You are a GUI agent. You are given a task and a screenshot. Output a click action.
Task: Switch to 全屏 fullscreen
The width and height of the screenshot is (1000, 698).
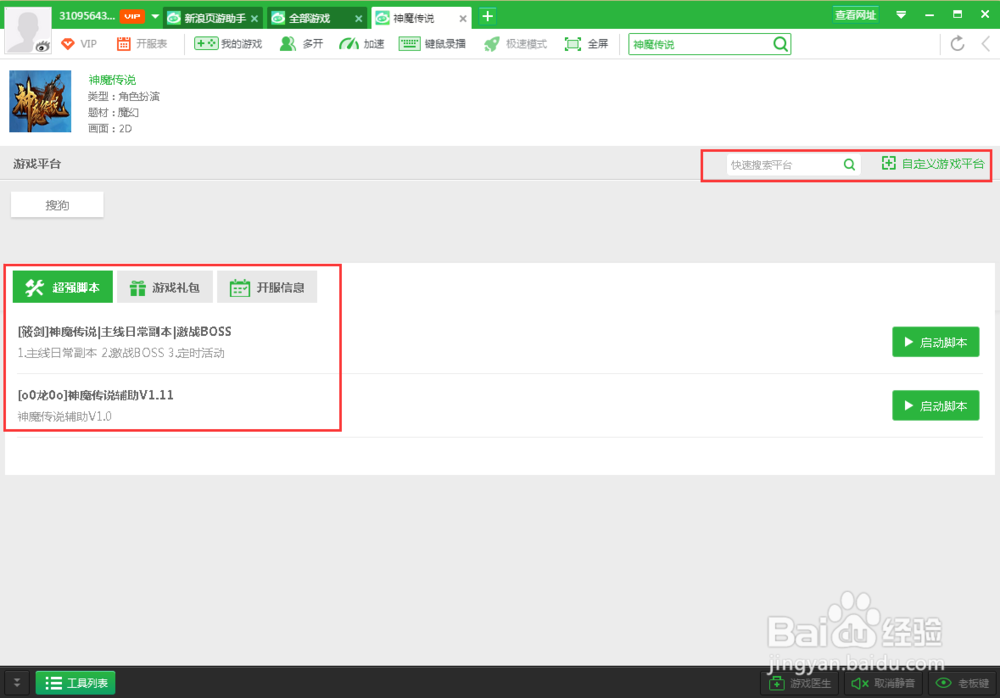586,44
